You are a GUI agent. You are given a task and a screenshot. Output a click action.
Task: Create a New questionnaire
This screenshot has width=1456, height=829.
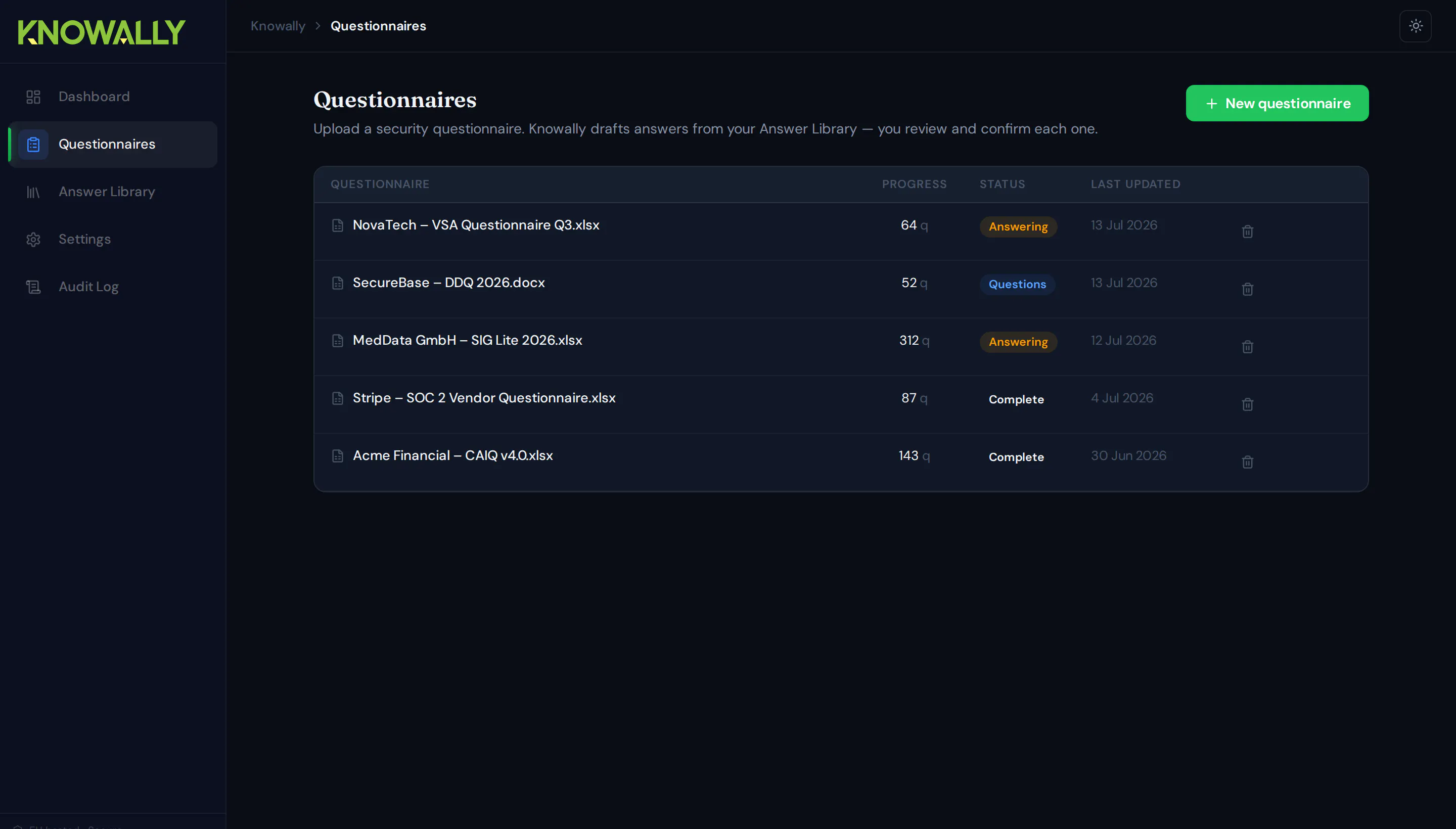pyautogui.click(x=1277, y=103)
